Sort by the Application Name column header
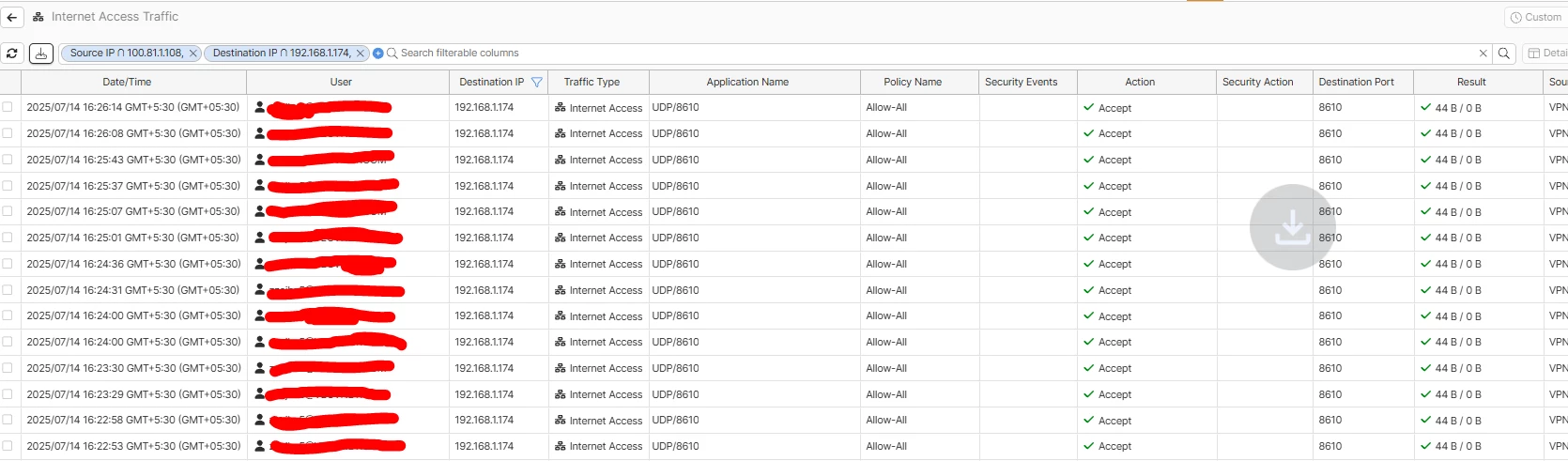1568x461 pixels. [x=747, y=83]
